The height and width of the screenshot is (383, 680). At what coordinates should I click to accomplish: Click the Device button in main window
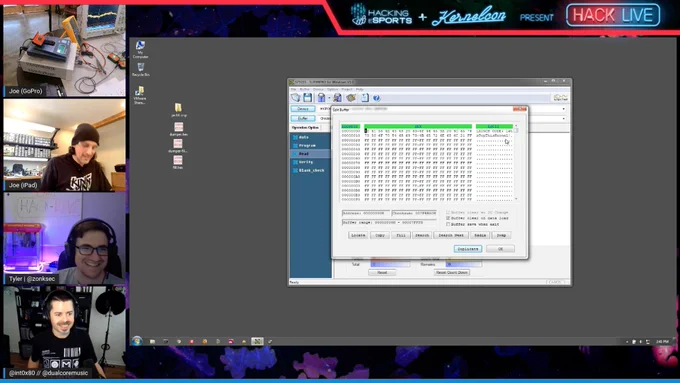(303, 109)
